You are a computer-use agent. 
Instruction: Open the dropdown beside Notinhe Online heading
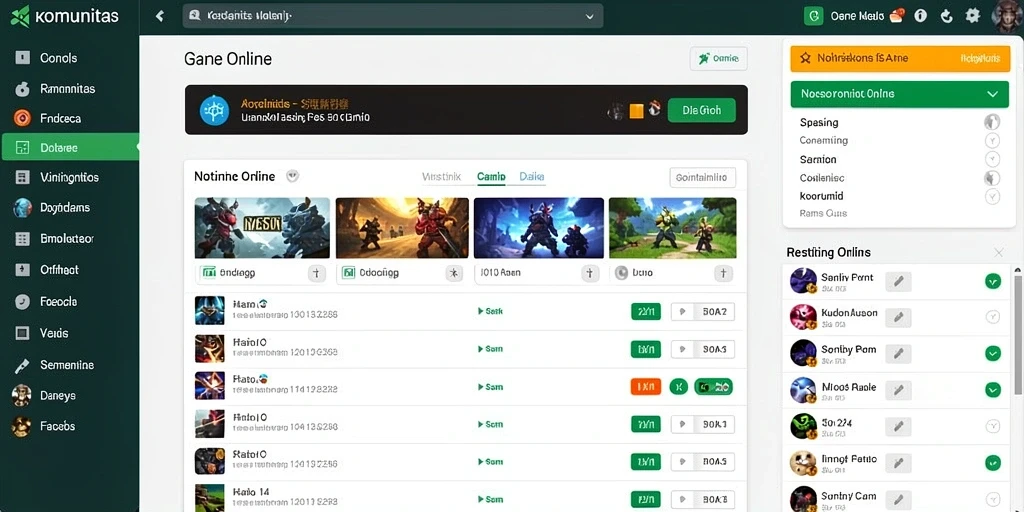click(x=293, y=176)
